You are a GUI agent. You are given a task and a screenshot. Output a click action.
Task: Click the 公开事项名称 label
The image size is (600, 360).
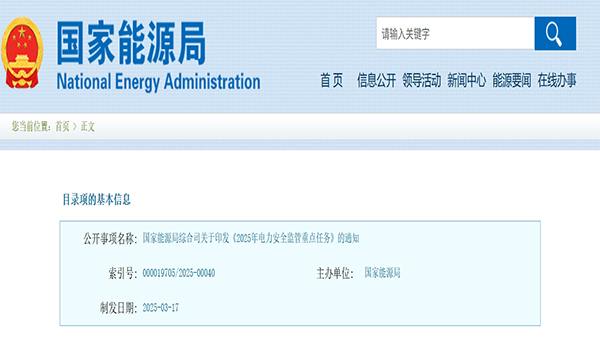click(110, 239)
